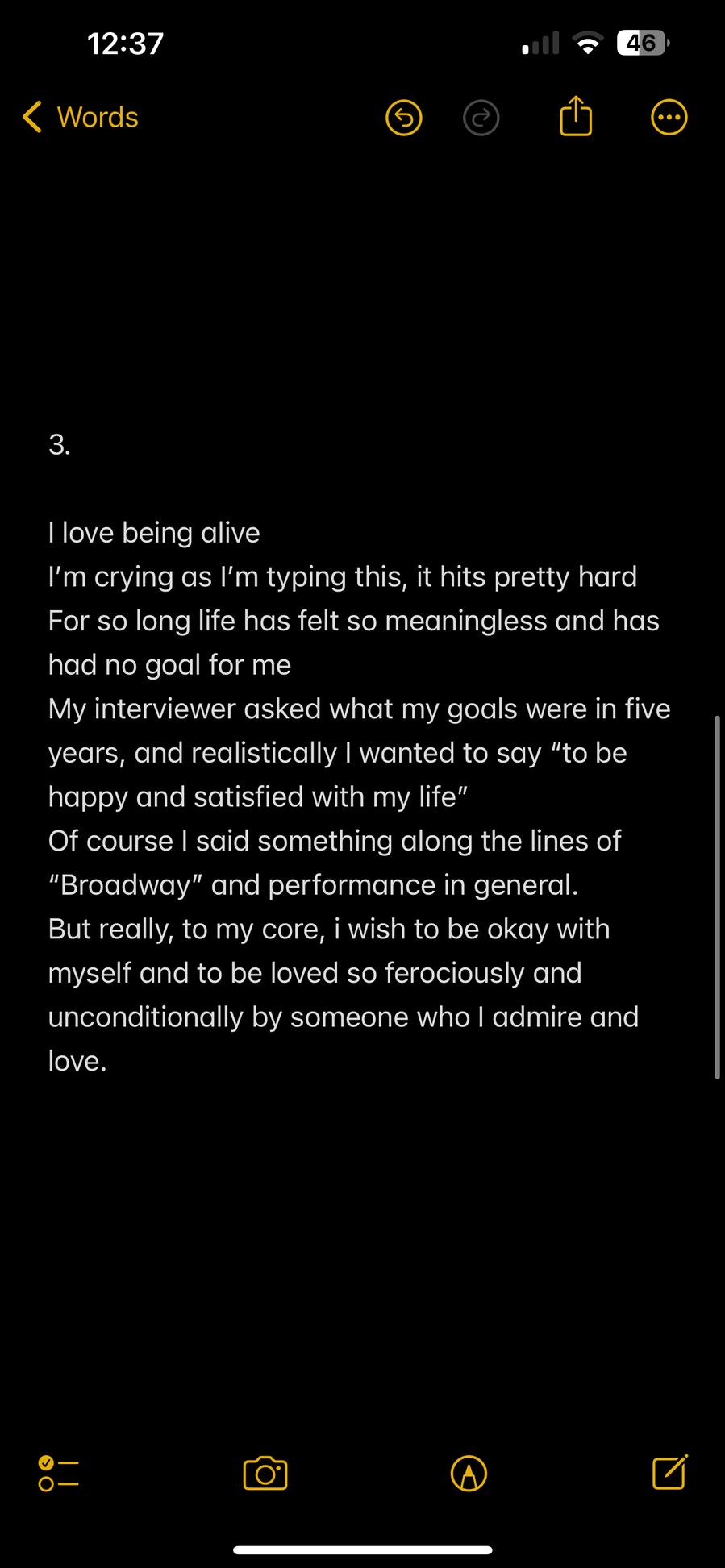Tap the word "Broadway" in the note
Image resolution: width=725 pixels, height=1568 pixels.
[x=126, y=886]
